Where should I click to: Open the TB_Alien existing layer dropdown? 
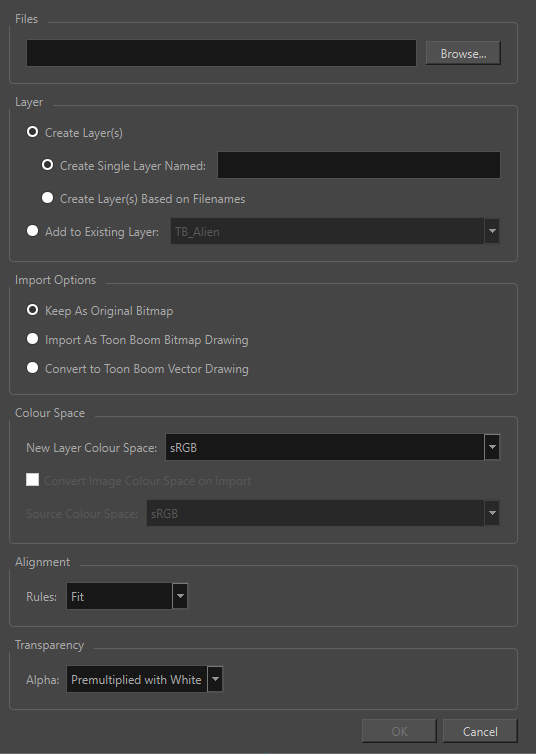point(335,231)
